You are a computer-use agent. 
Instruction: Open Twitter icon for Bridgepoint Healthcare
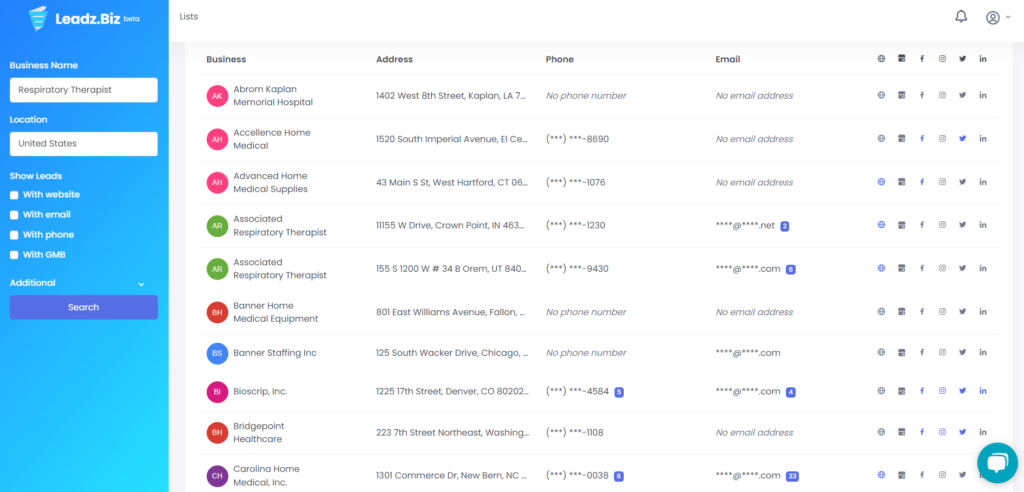point(962,432)
